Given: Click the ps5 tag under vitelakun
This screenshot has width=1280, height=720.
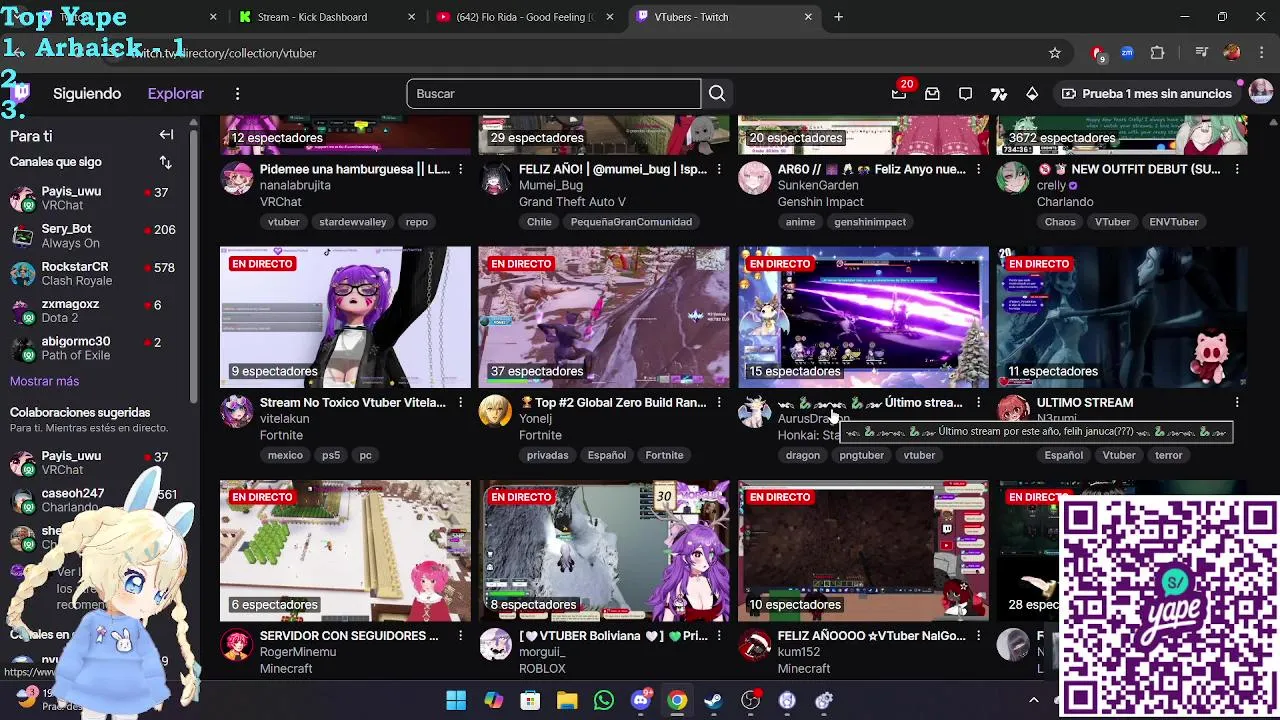Looking at the screenshot, I should coord(331,455).
